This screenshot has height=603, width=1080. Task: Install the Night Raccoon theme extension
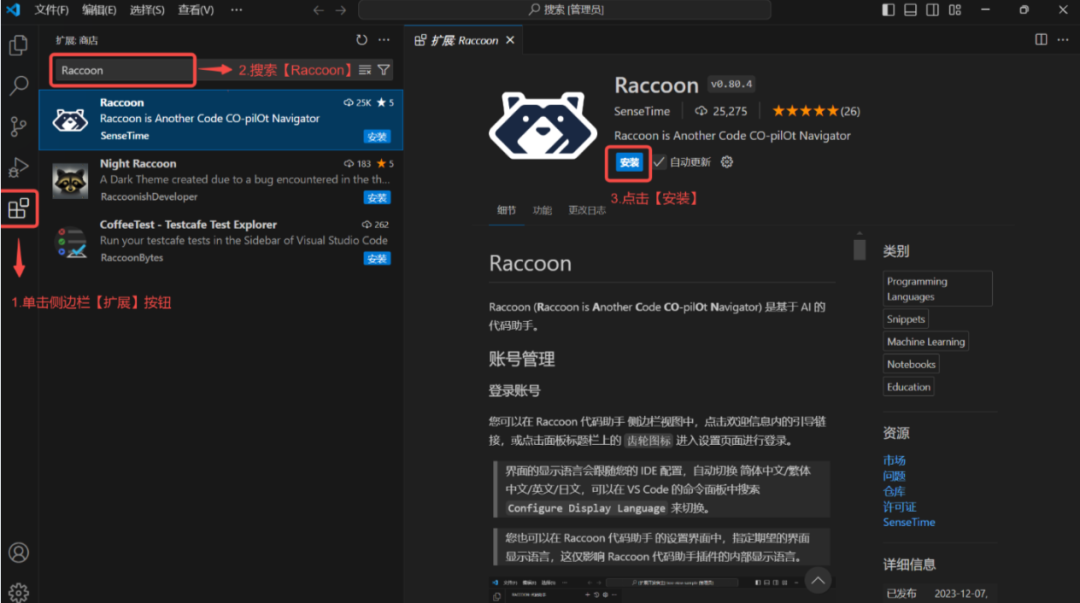click(x=377, y=197)
